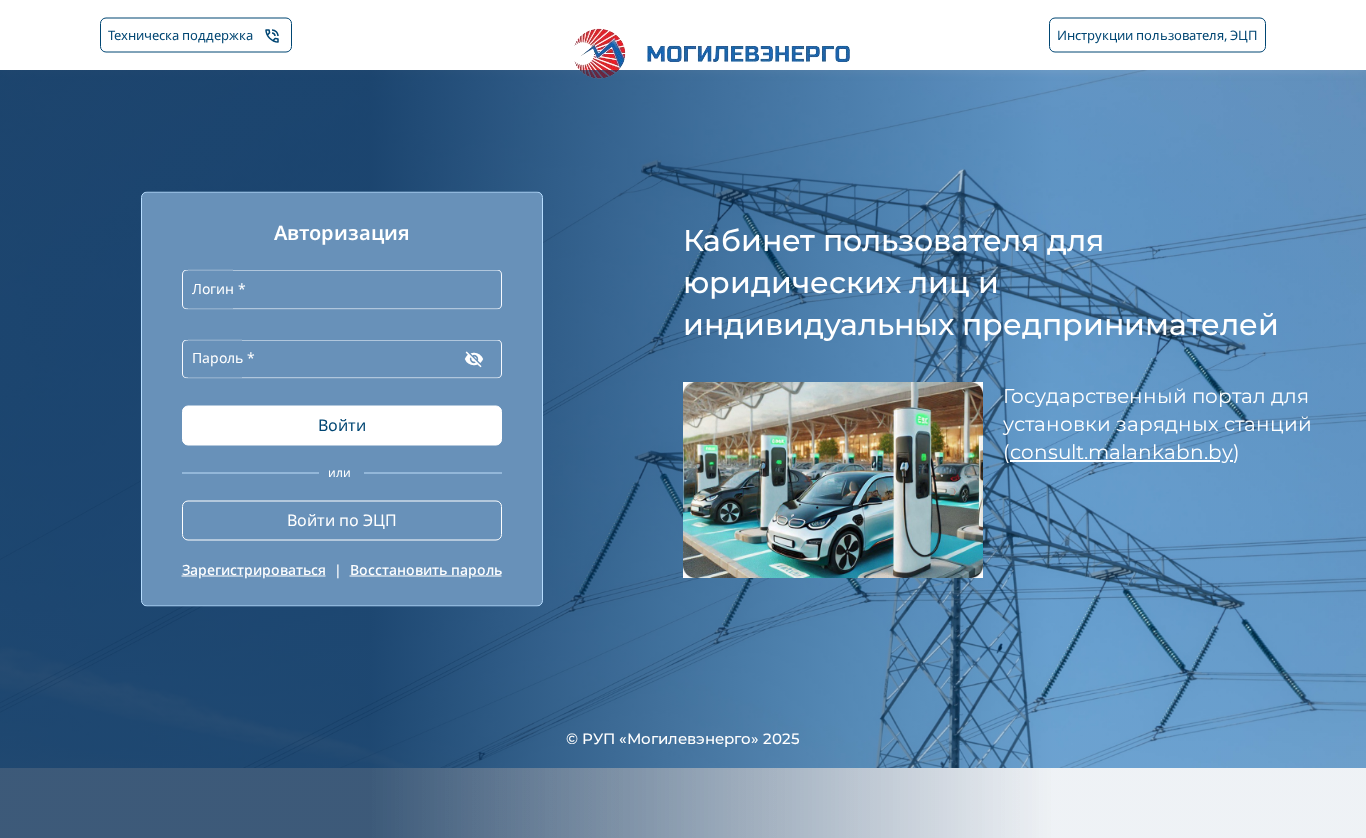The height and width of the screenshot is (838, 1366).
Task: Toggle password visibility eye icon
Action: click(474, 359)
